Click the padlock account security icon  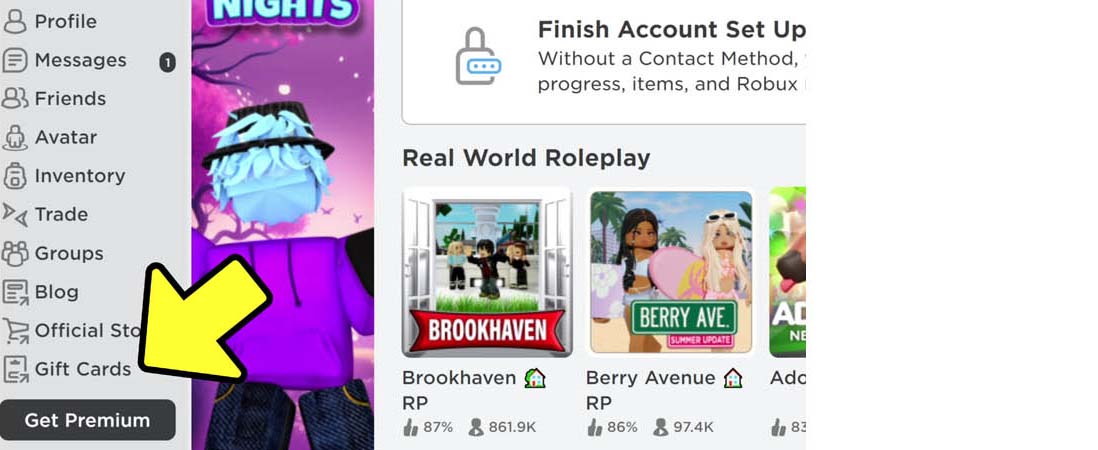[x=478, y=56]
